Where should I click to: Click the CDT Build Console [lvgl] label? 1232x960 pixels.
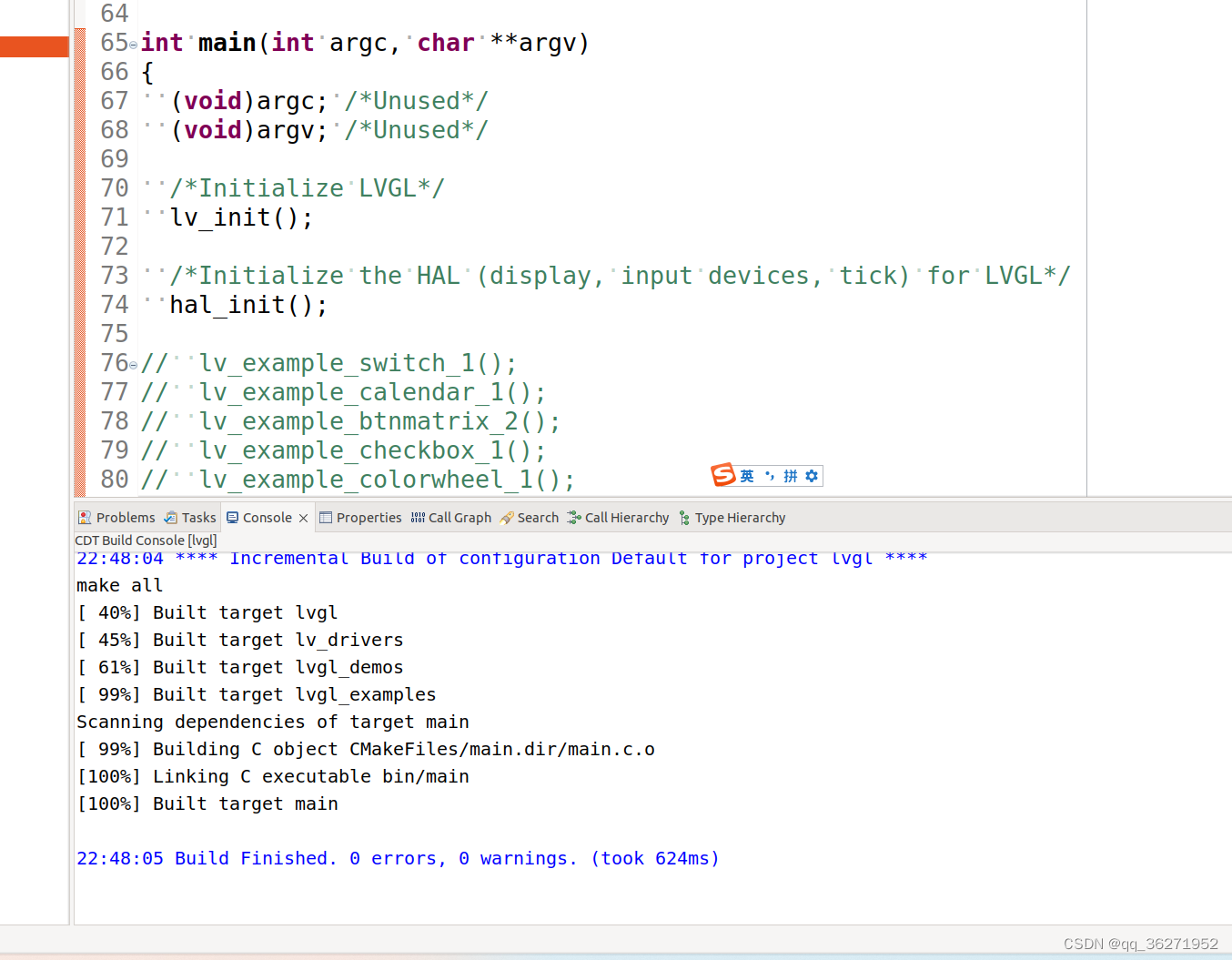(x=146, y=540)
